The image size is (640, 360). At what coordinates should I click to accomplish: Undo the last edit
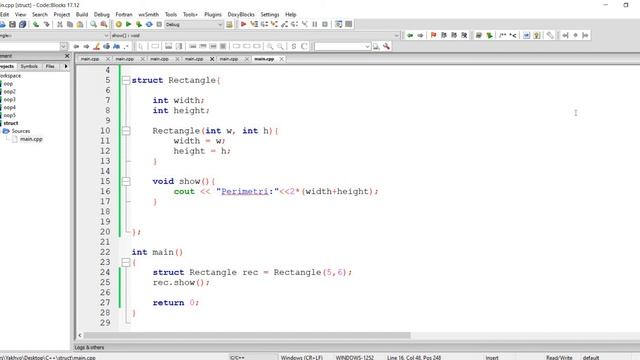36,24
